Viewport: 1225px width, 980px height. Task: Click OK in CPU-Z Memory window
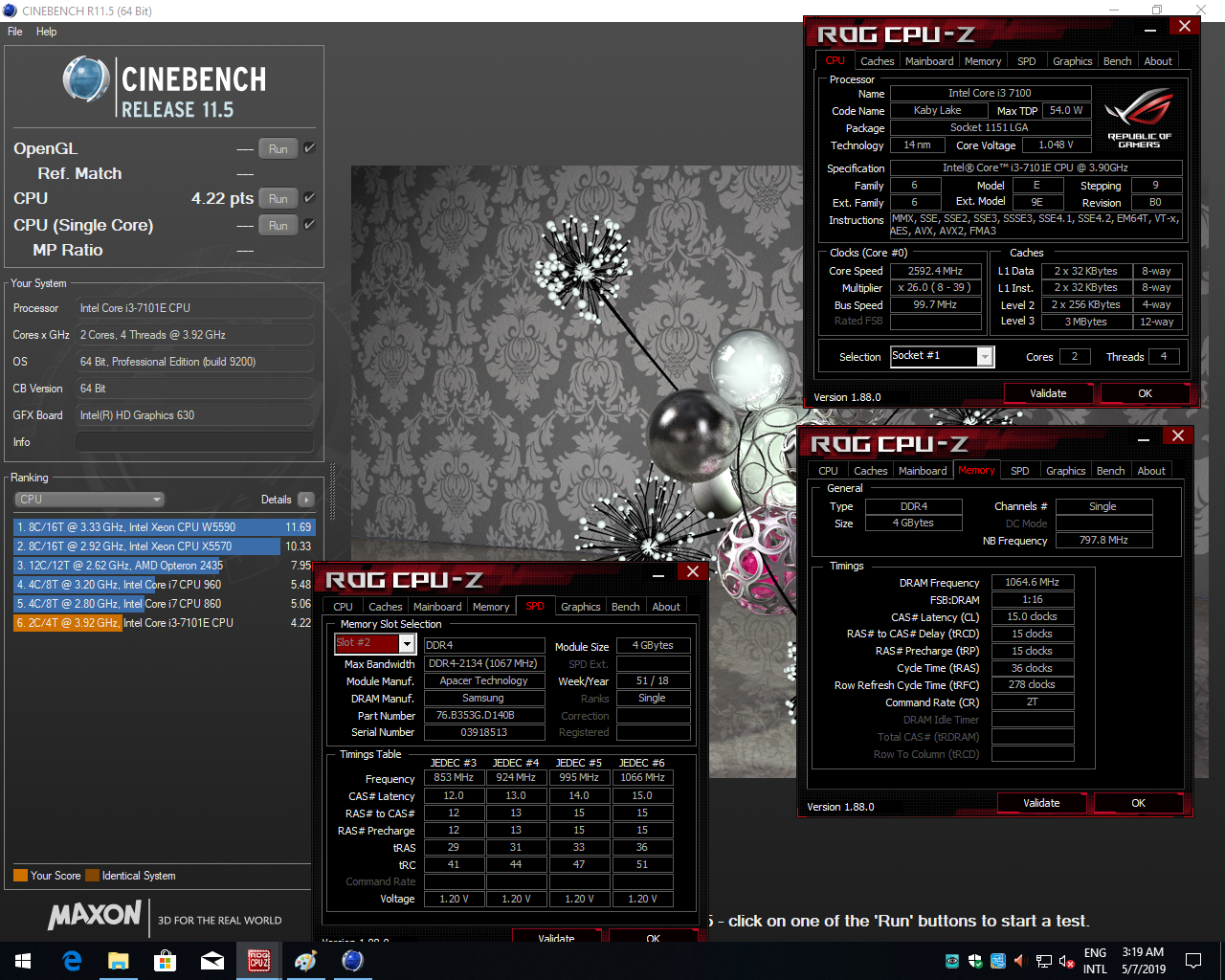pyautogui.click(x=1138, y=803)
